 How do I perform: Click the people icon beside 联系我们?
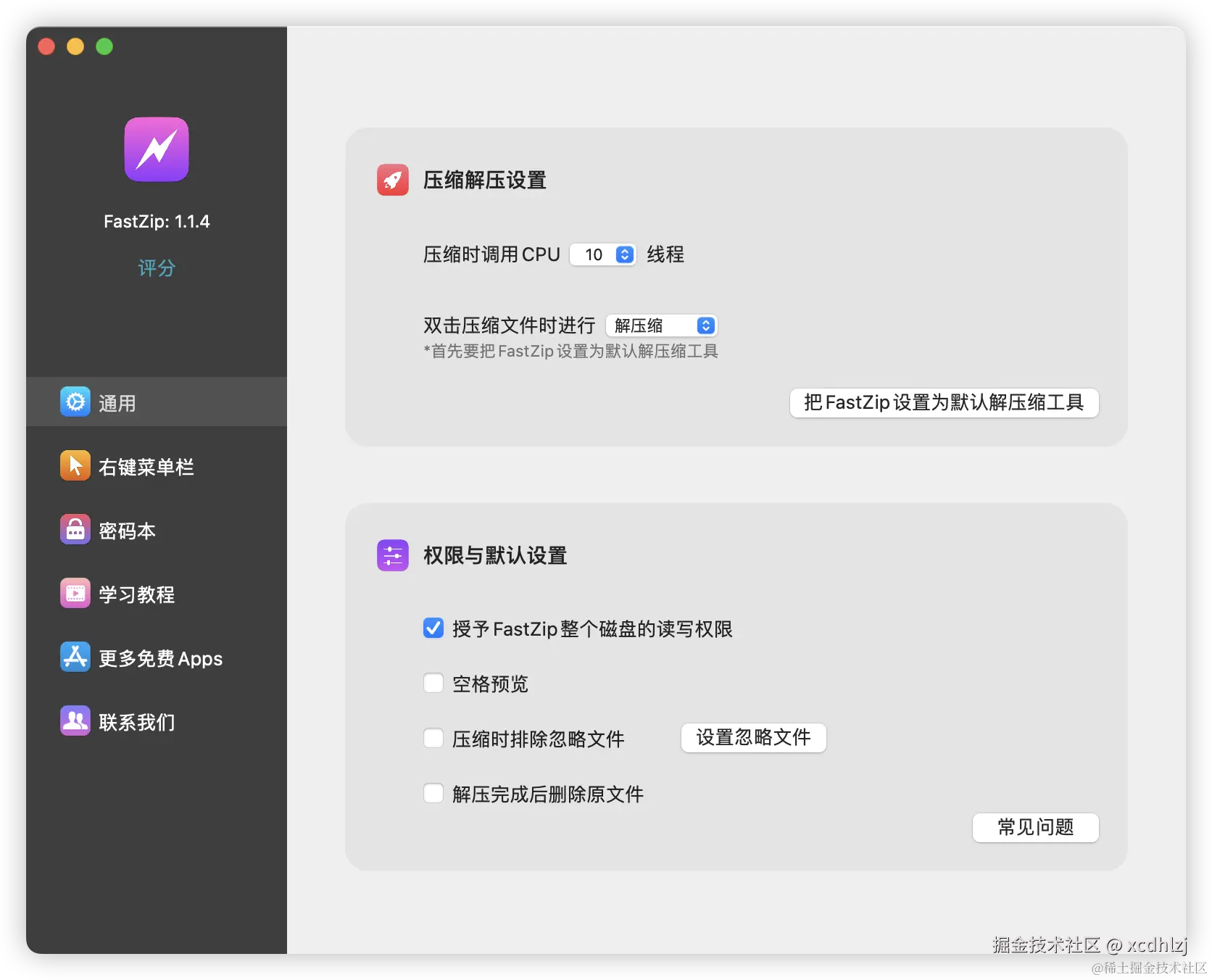[x=75, y=721]
